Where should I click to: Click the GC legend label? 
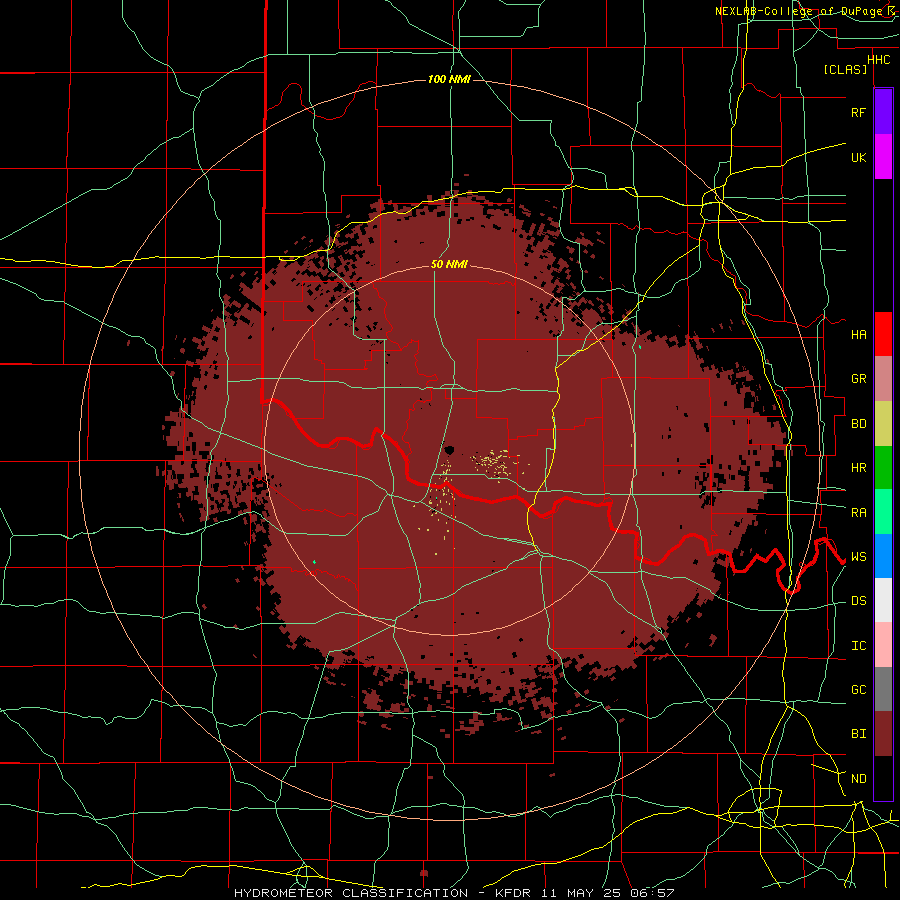pos(858,690)
